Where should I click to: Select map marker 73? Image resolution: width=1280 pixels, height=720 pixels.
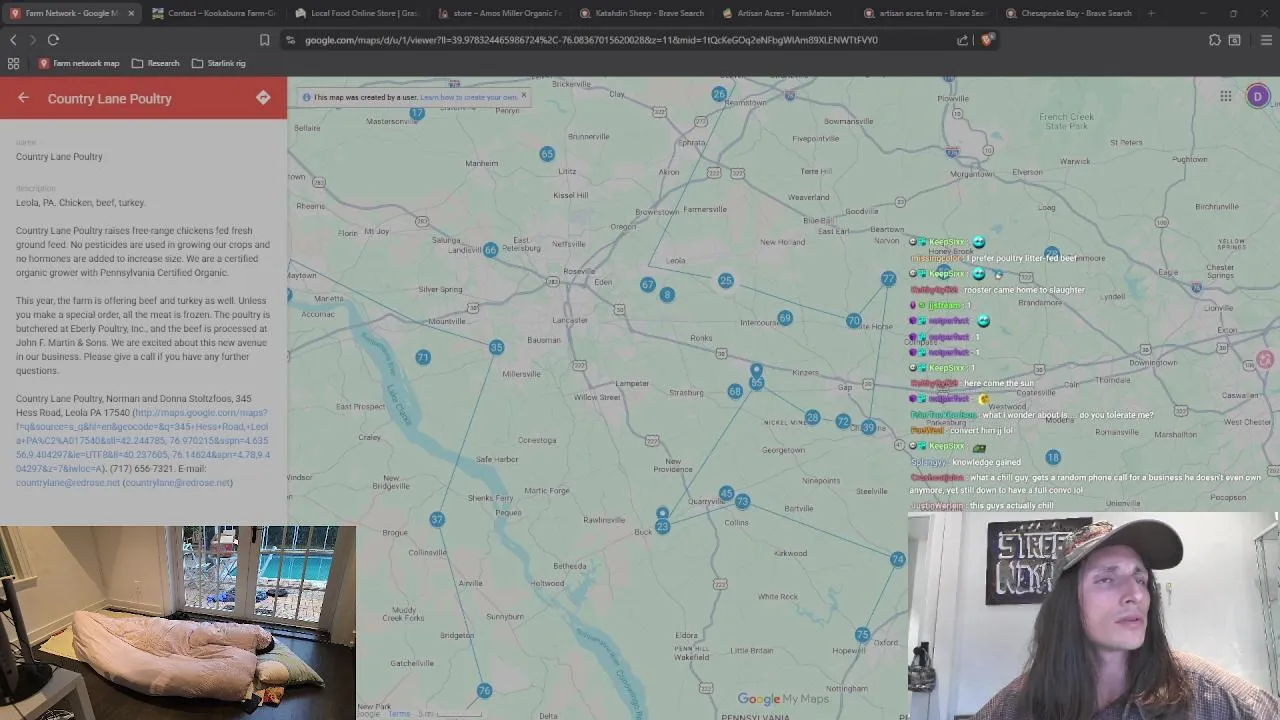(742, 501)
